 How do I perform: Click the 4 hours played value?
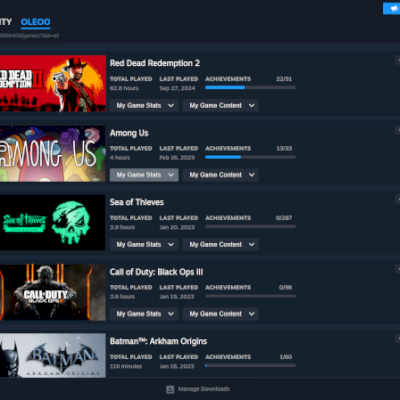(x=120, y=158)
